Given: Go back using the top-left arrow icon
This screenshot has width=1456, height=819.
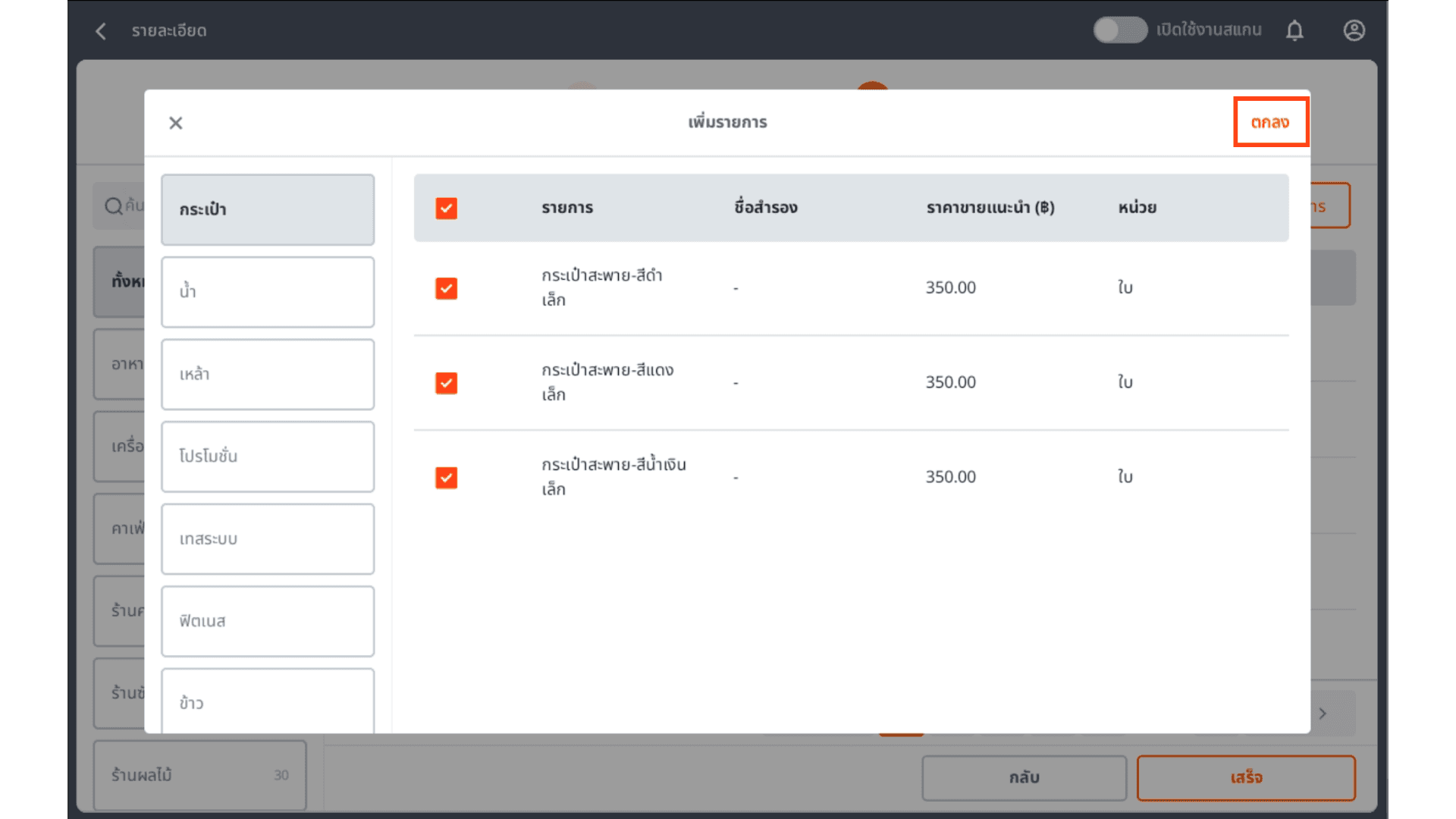Looking at the screenshot, I should (101, 31).
